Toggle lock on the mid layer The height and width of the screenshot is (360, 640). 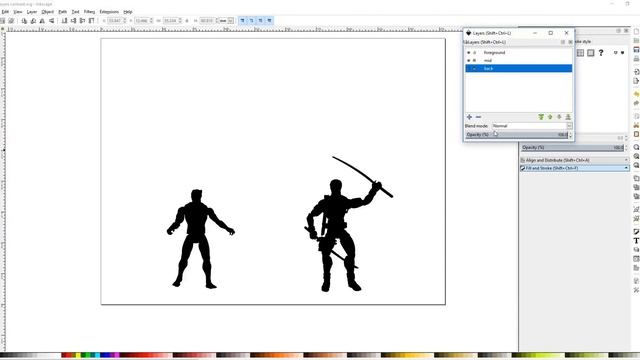pos(474,60)
